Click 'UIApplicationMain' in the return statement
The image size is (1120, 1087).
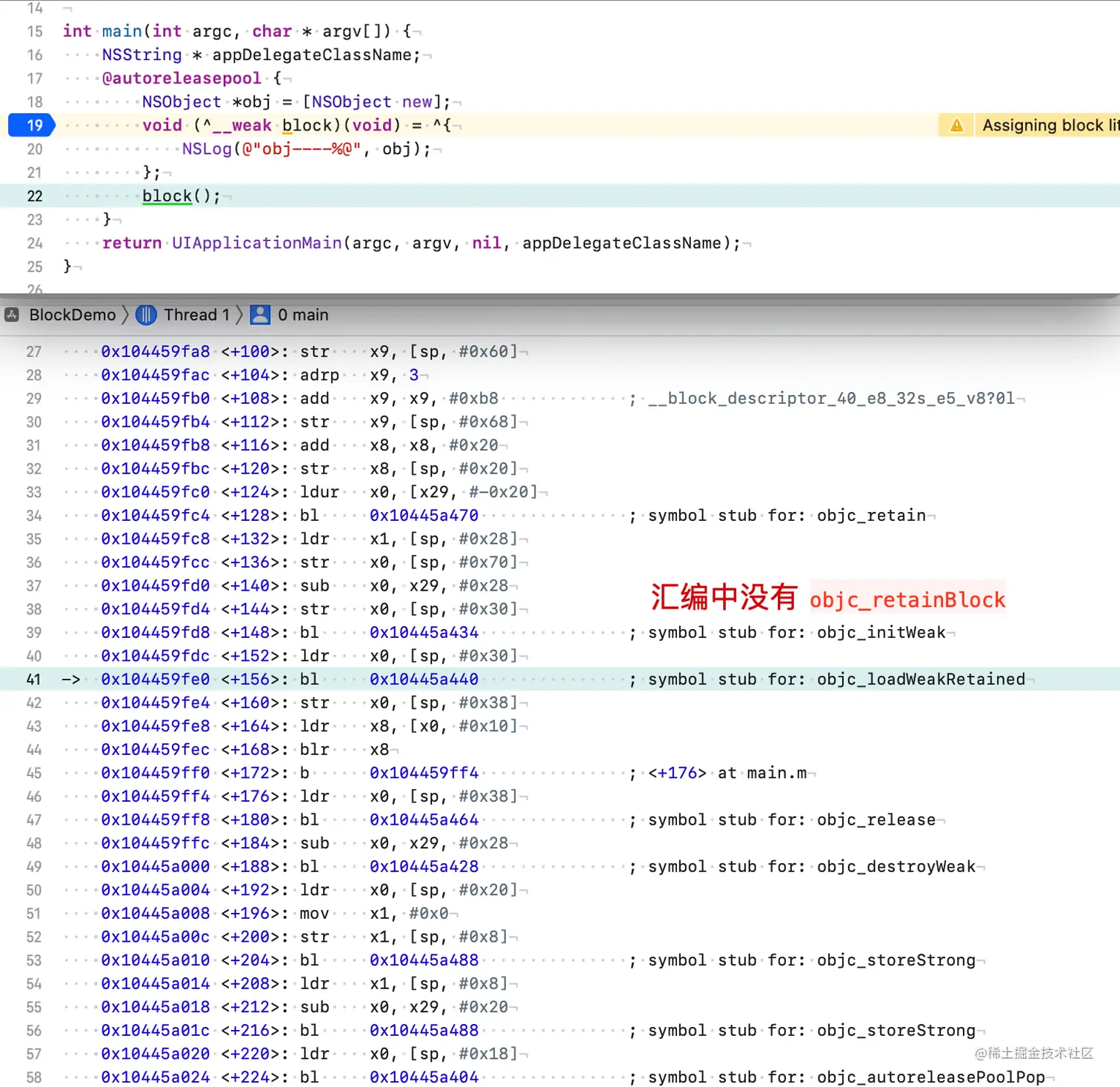click(x=256, y=243)
